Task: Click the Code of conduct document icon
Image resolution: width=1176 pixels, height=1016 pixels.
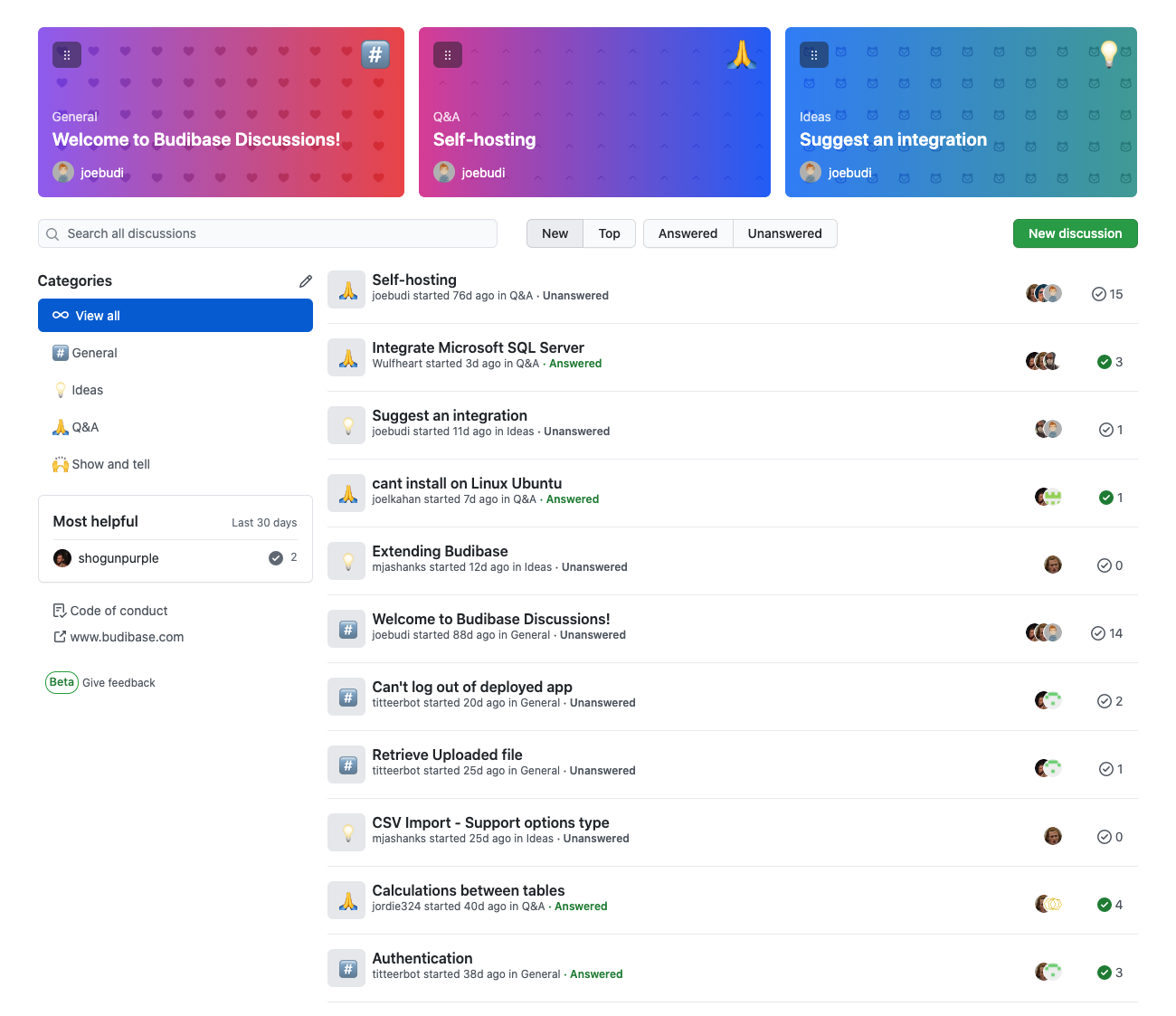Action: tap(59, 611)
